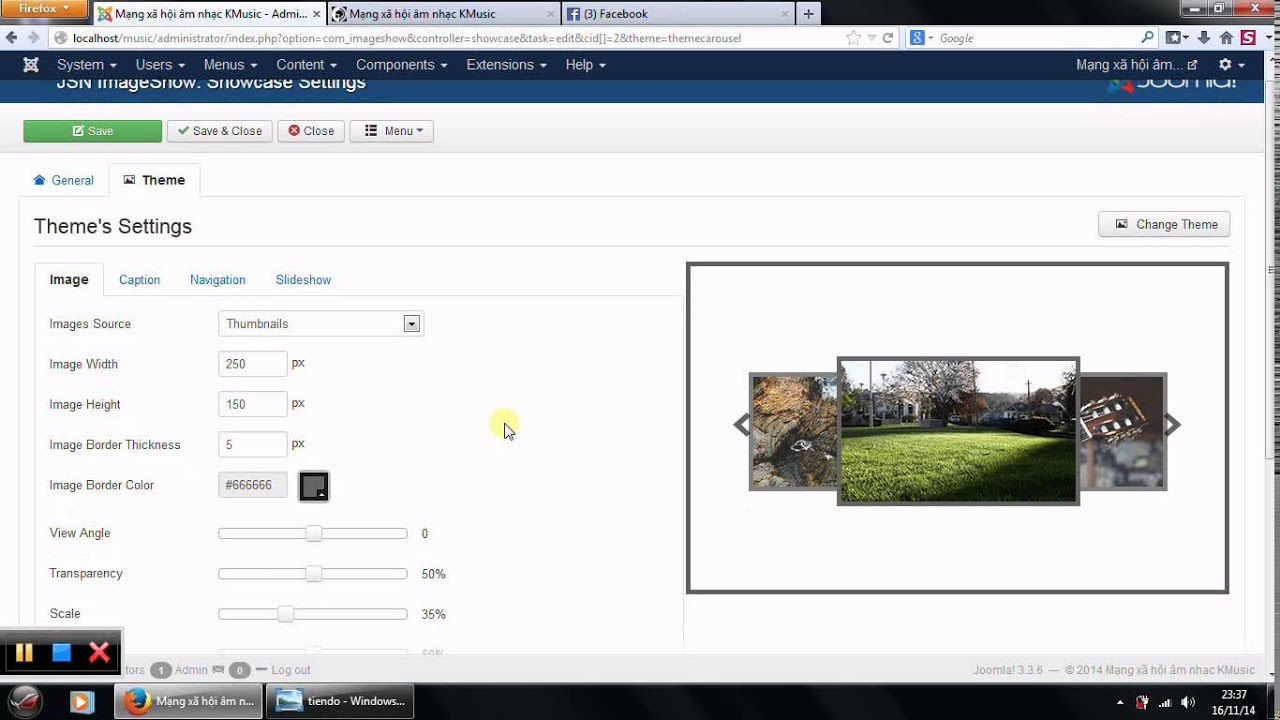Viewport: 1280px width, 720px height.
Task: Bookmark page with star icon in address bar
Action: 853,38
